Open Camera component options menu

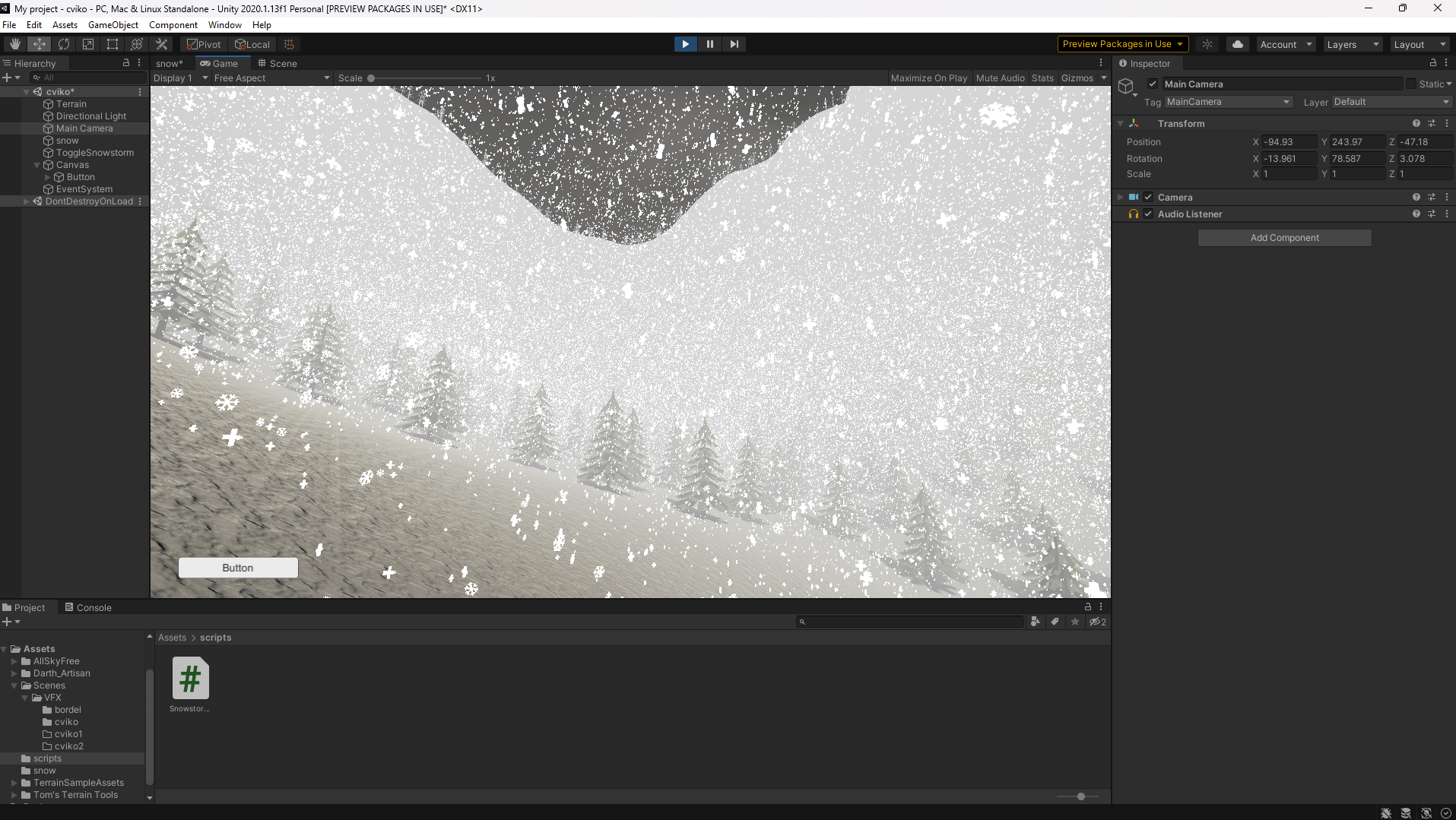click(1447, 197)
